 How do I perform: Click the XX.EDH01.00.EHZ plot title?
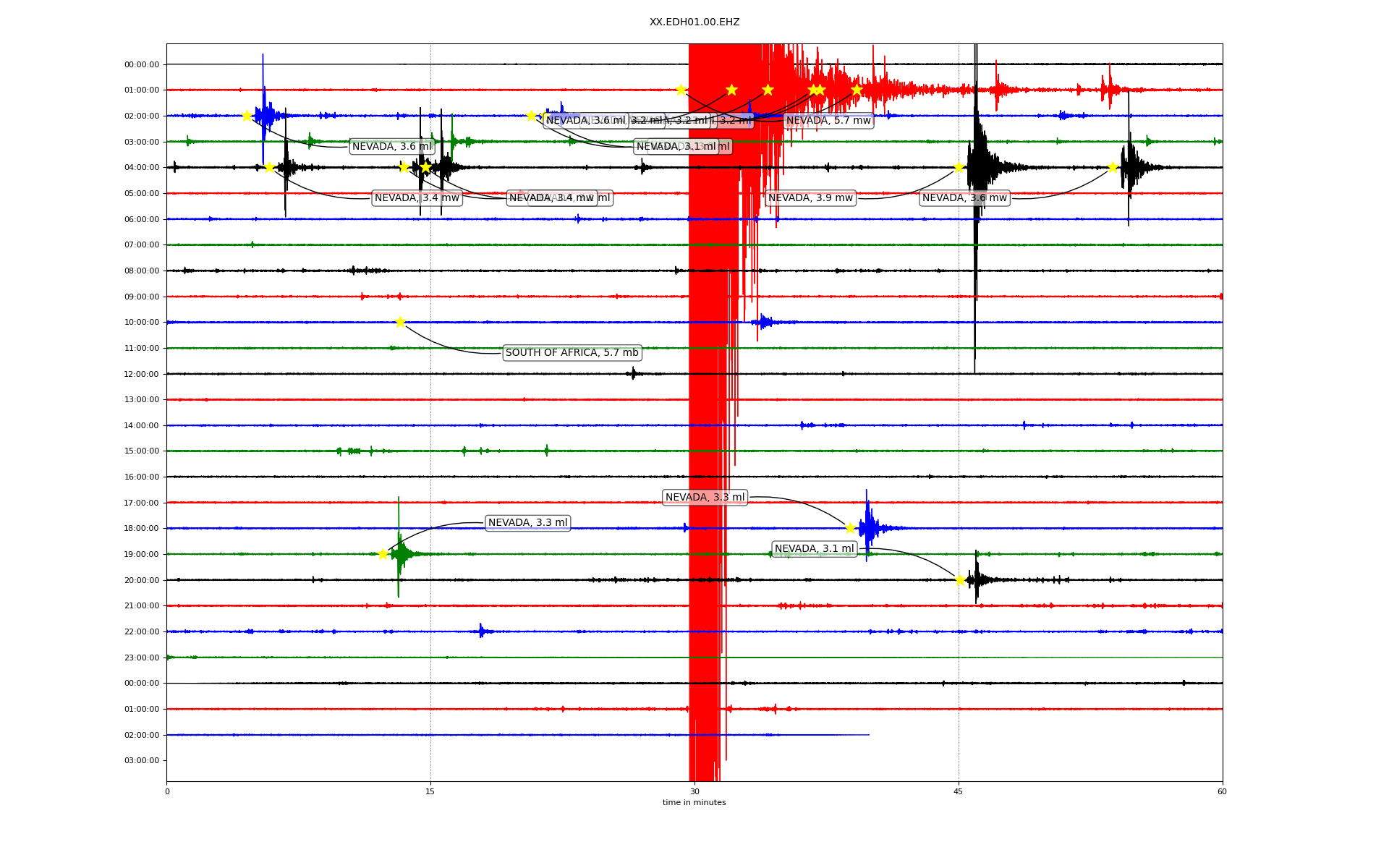pyautogui.click(x=694, y=22)
